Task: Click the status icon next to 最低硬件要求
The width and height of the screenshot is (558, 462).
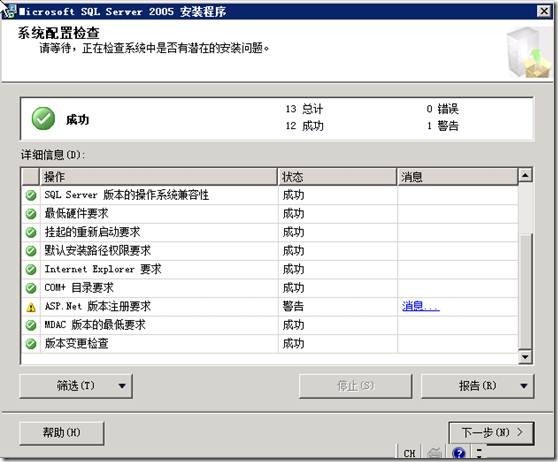Action: coord(31,214)
